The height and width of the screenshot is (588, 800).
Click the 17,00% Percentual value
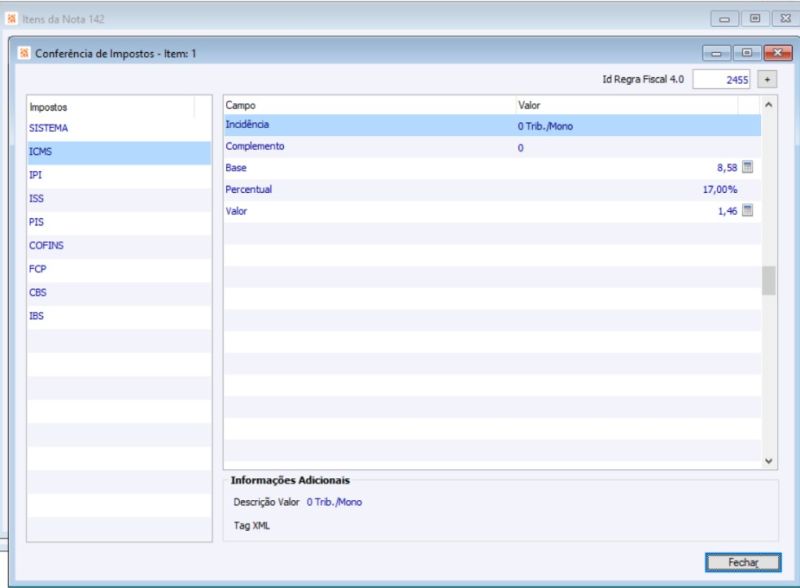click(x=720, y=190)
